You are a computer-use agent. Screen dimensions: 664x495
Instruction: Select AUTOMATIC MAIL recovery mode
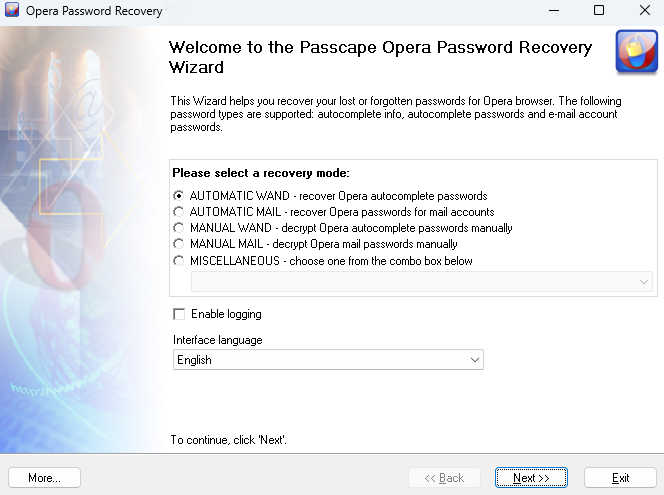click(179, 212)
